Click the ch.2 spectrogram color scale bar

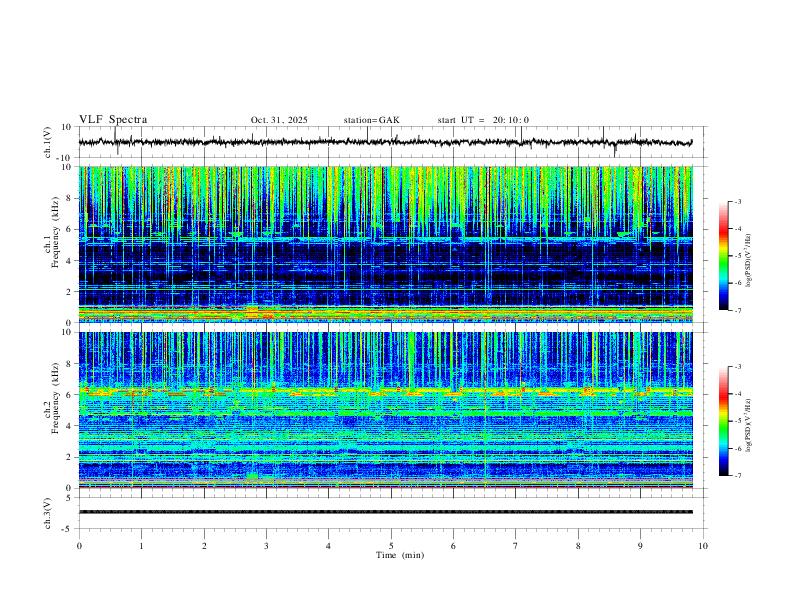point(723,421)
